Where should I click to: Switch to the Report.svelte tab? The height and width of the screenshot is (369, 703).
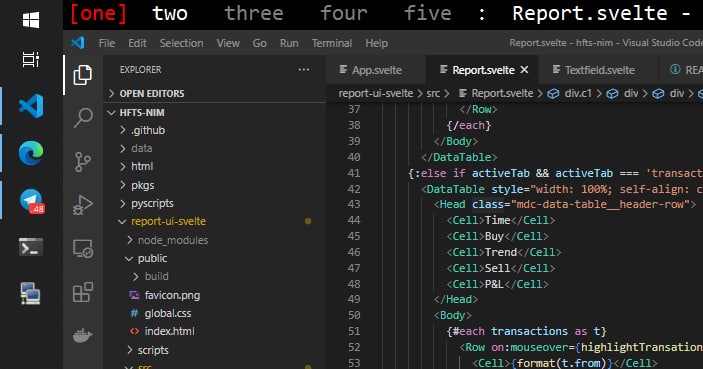tap(483, 70)
